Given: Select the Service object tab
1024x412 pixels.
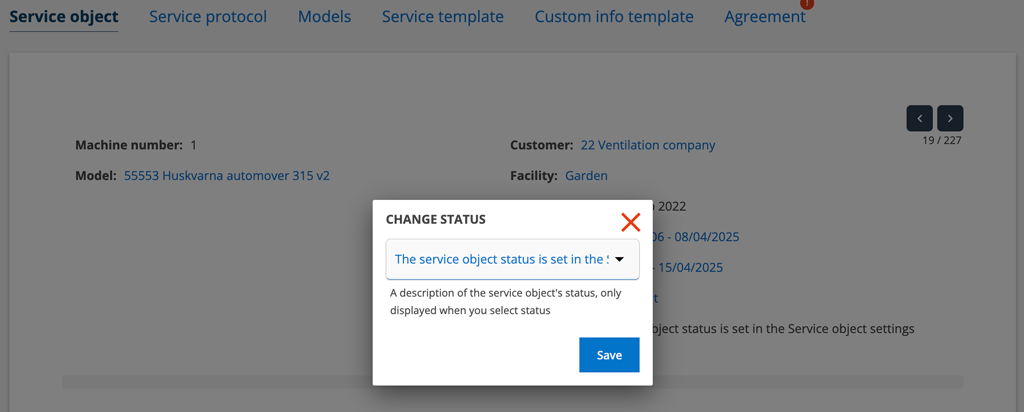Looking at the screenshot, I should (64, 16).
